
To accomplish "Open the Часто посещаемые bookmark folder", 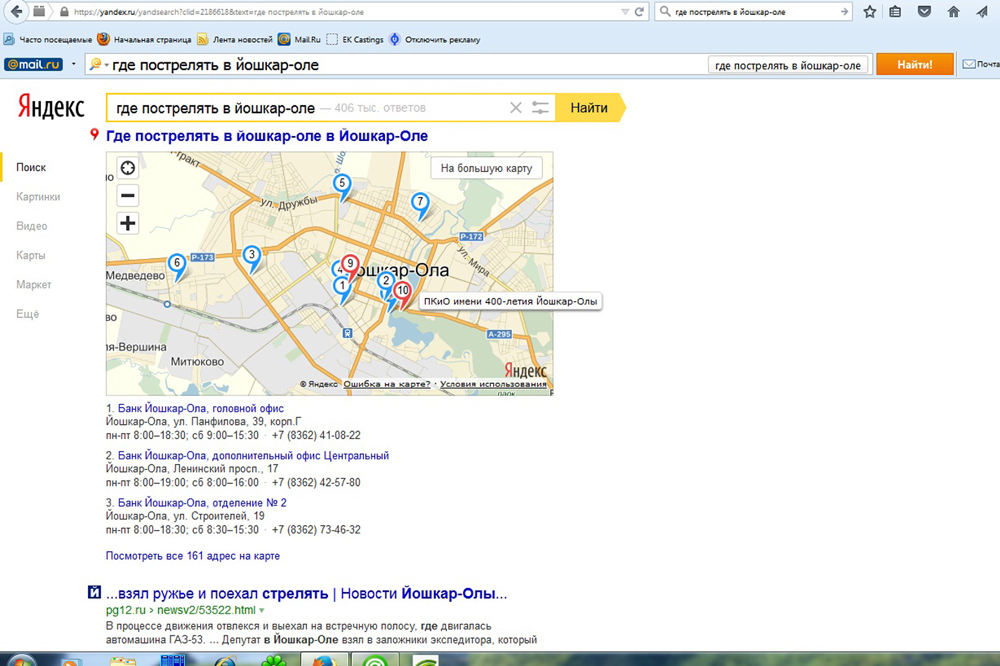I will tap(48, 40).
